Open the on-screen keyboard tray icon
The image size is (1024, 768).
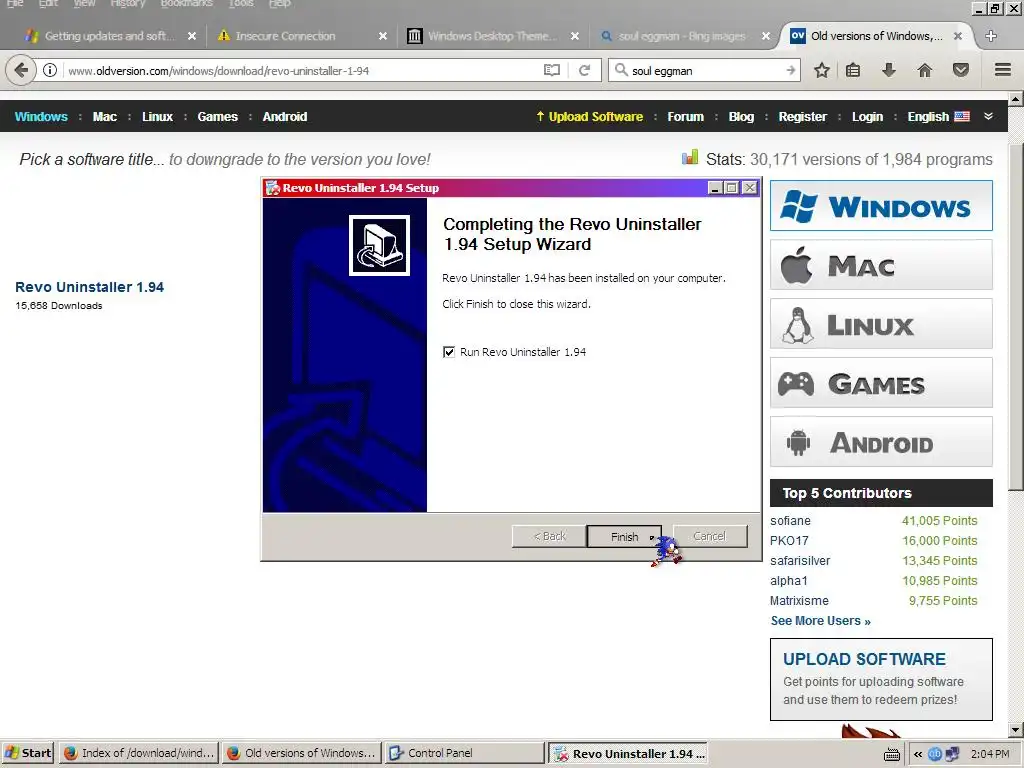click(891, 754)
